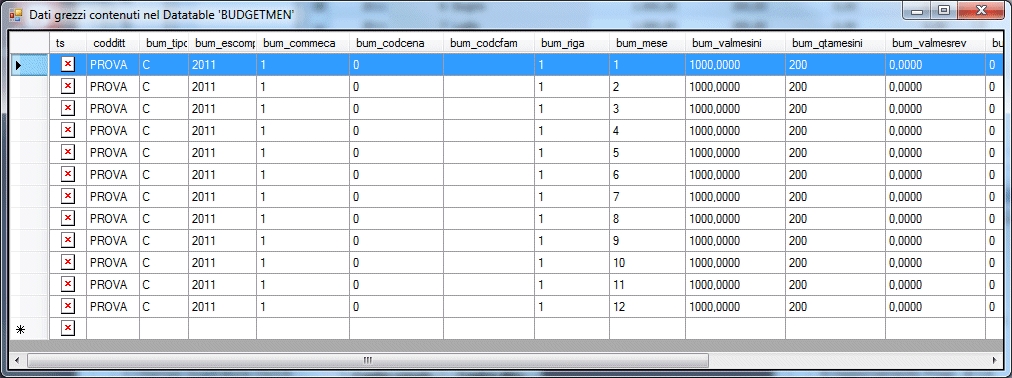Screen dimensions: 1012x378
Task: Click the broken image icon in the month 1 row
Action: [x=68, y=65]
